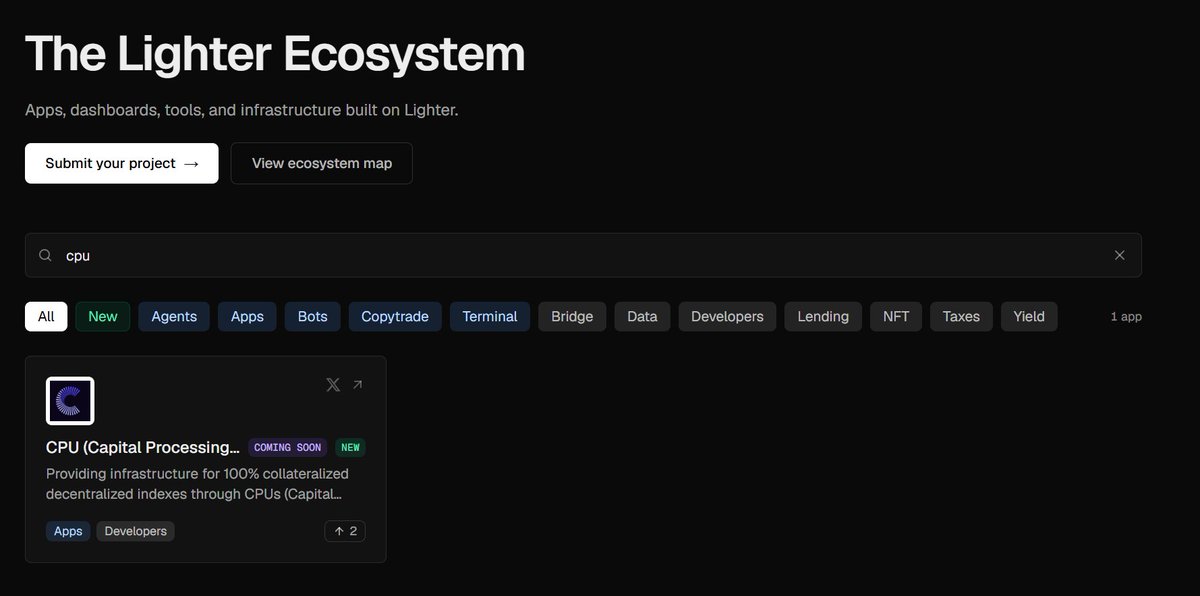Upvote the CPU project

(345, 531)
